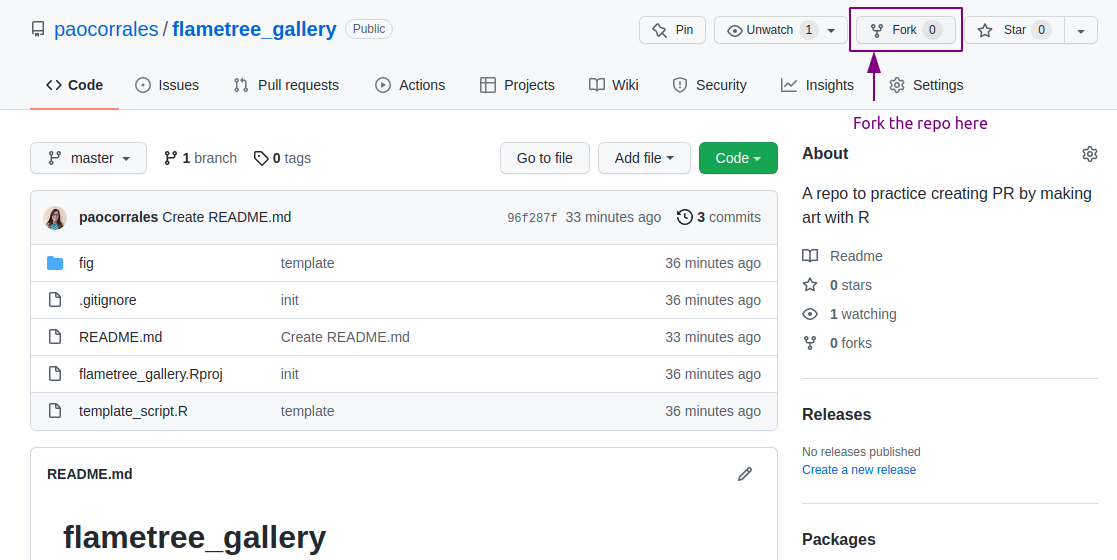The width and height of the screenshot is (1117, 560).
Task: Click Create a new release link
Action: [x=859, y=470]
